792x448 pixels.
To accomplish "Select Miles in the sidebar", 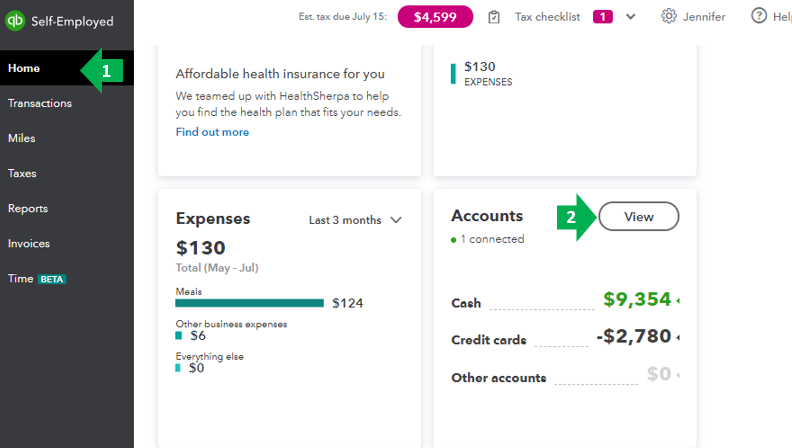I will pos(21,138).
